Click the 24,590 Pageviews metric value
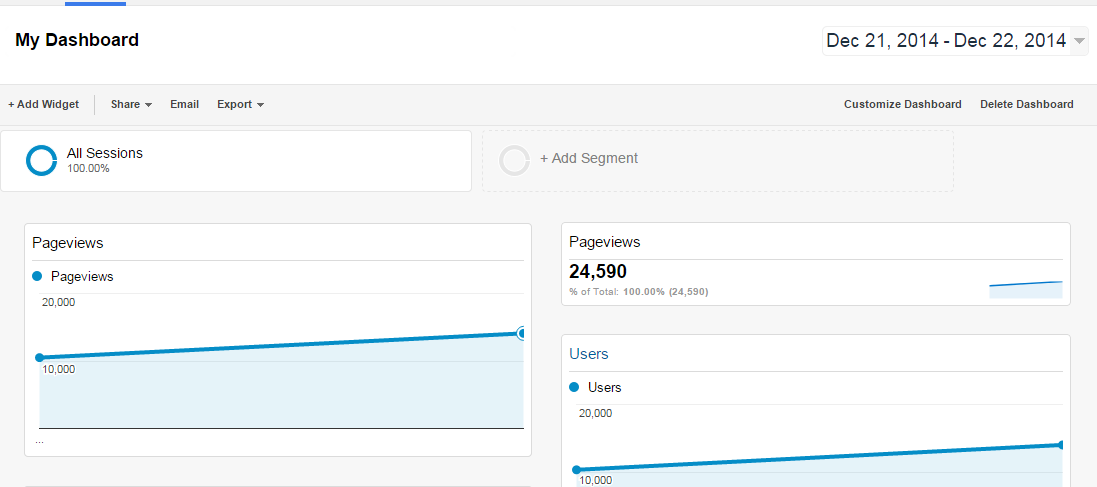1097x487 pixels. (597, 271)
